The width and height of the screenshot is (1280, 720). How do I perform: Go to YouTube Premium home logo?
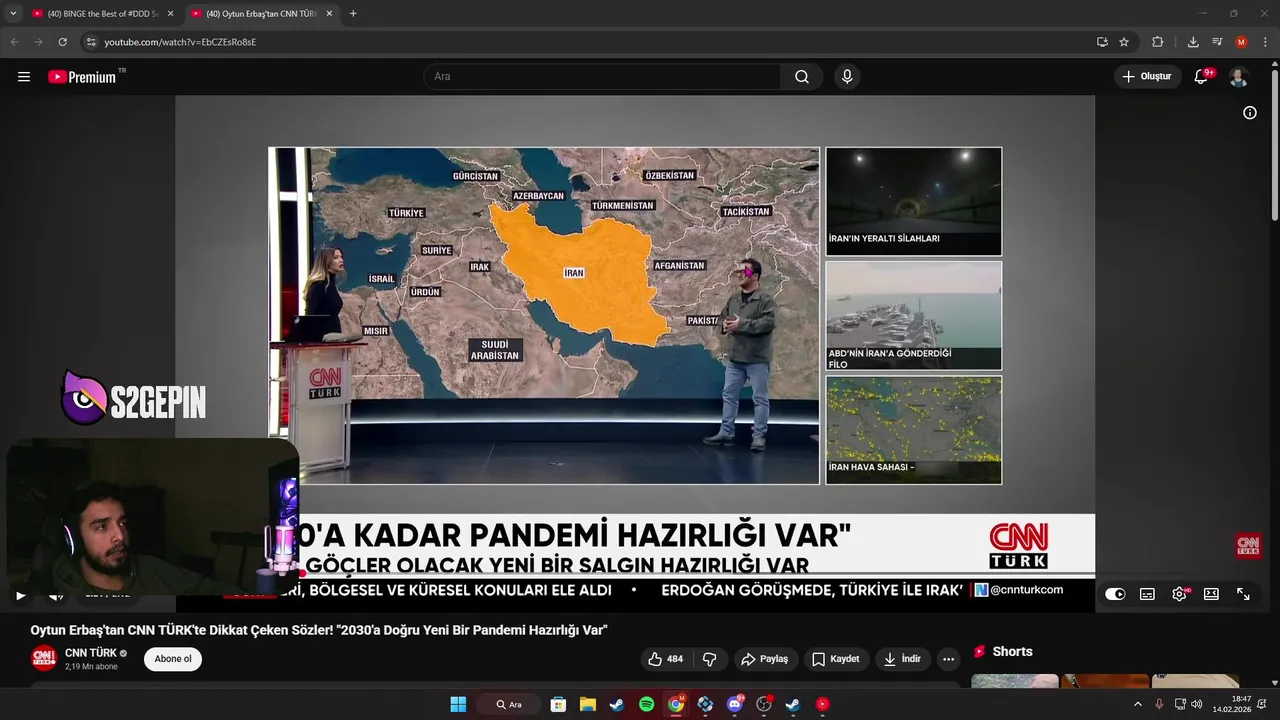(x=83, y=77)
